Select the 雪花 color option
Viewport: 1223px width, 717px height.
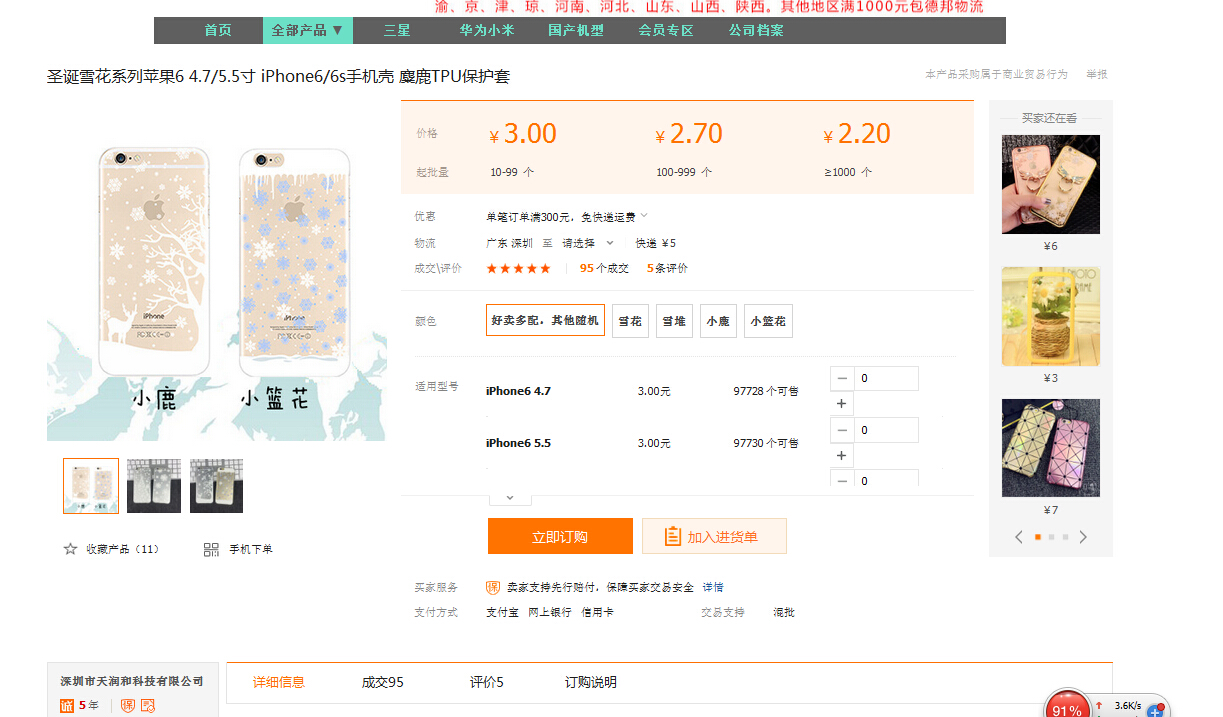point(630,321)
